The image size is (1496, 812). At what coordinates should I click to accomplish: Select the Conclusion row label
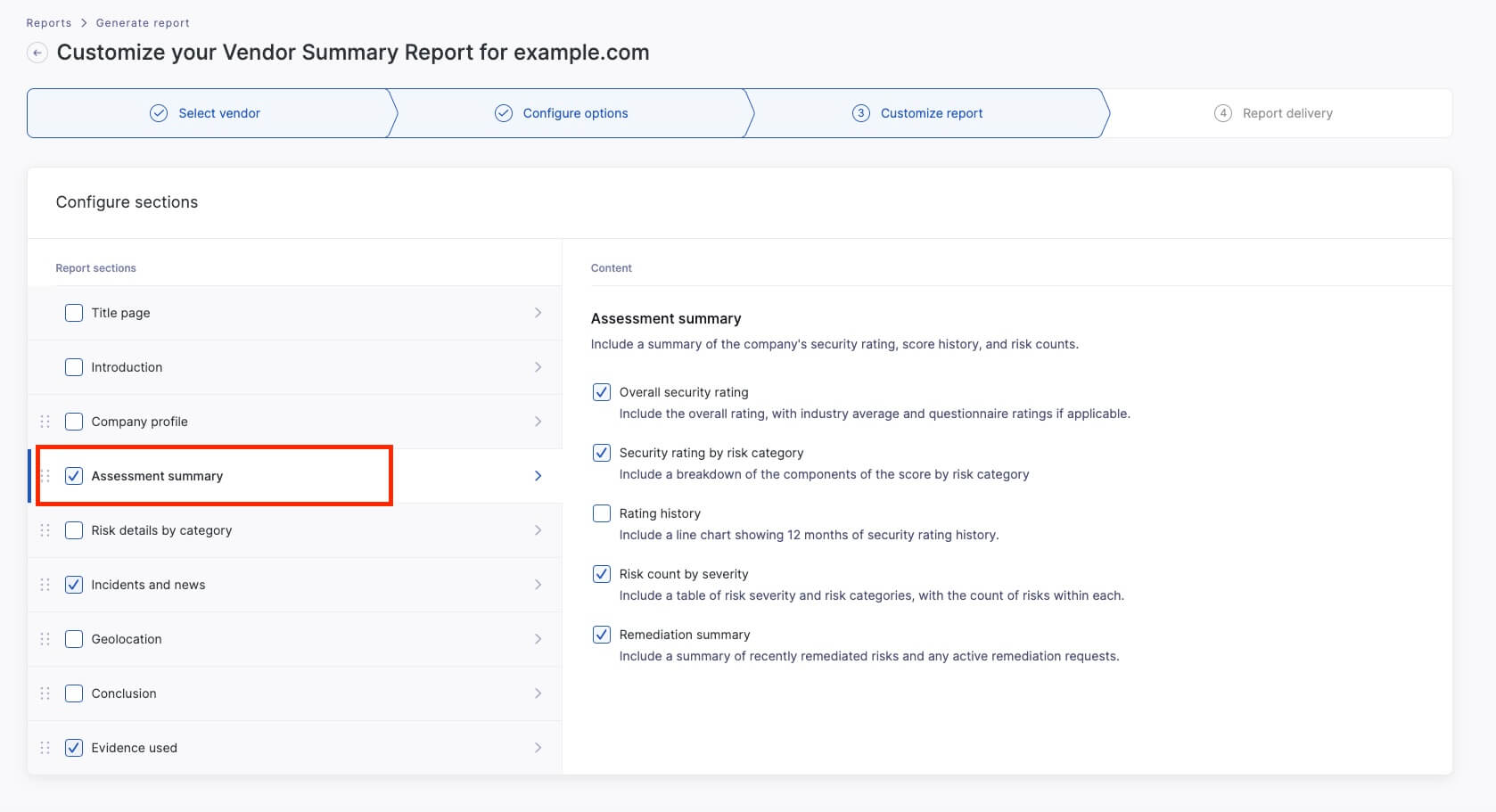(x=124, y=693)
